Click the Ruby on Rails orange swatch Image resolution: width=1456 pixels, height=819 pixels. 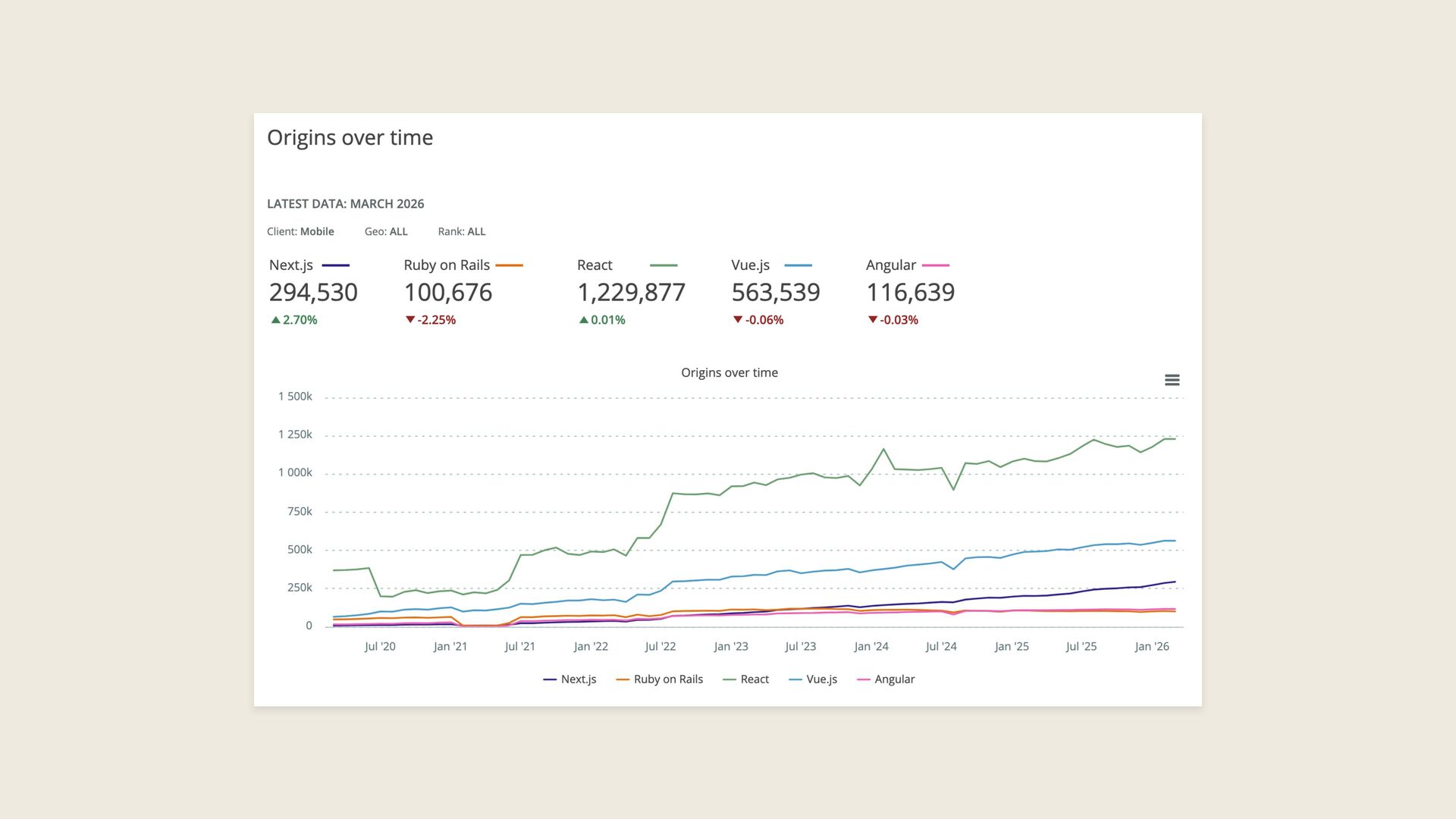tap(509, 265)
